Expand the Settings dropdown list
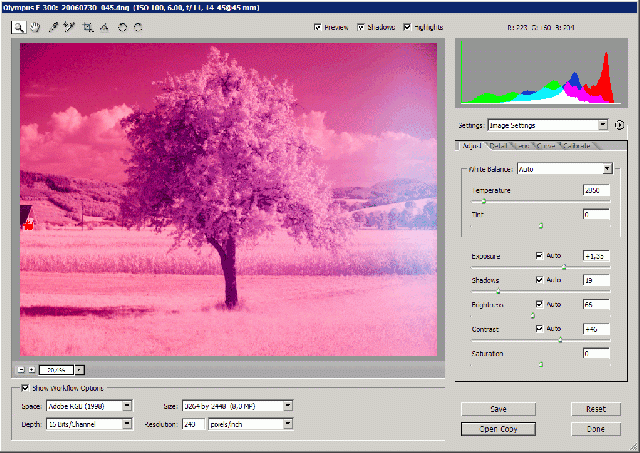This screenshot has width=640, height=453. 602,125
